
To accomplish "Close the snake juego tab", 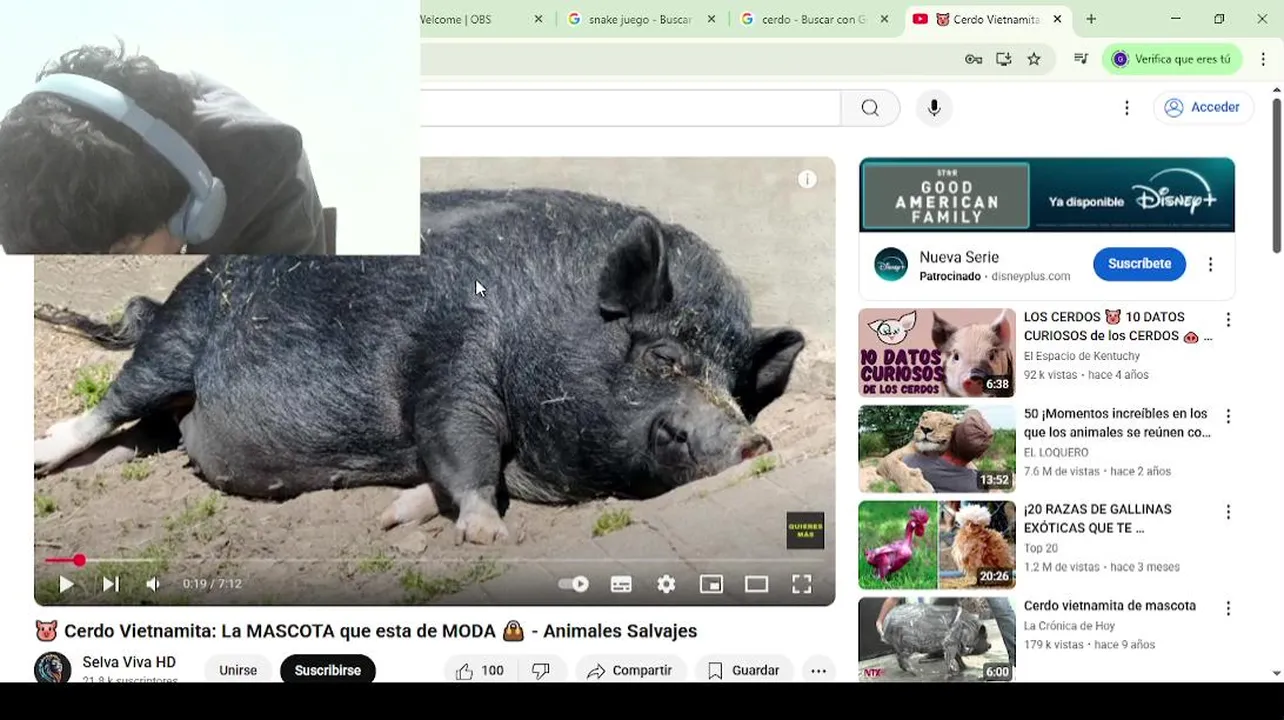I will click(711, 19).
